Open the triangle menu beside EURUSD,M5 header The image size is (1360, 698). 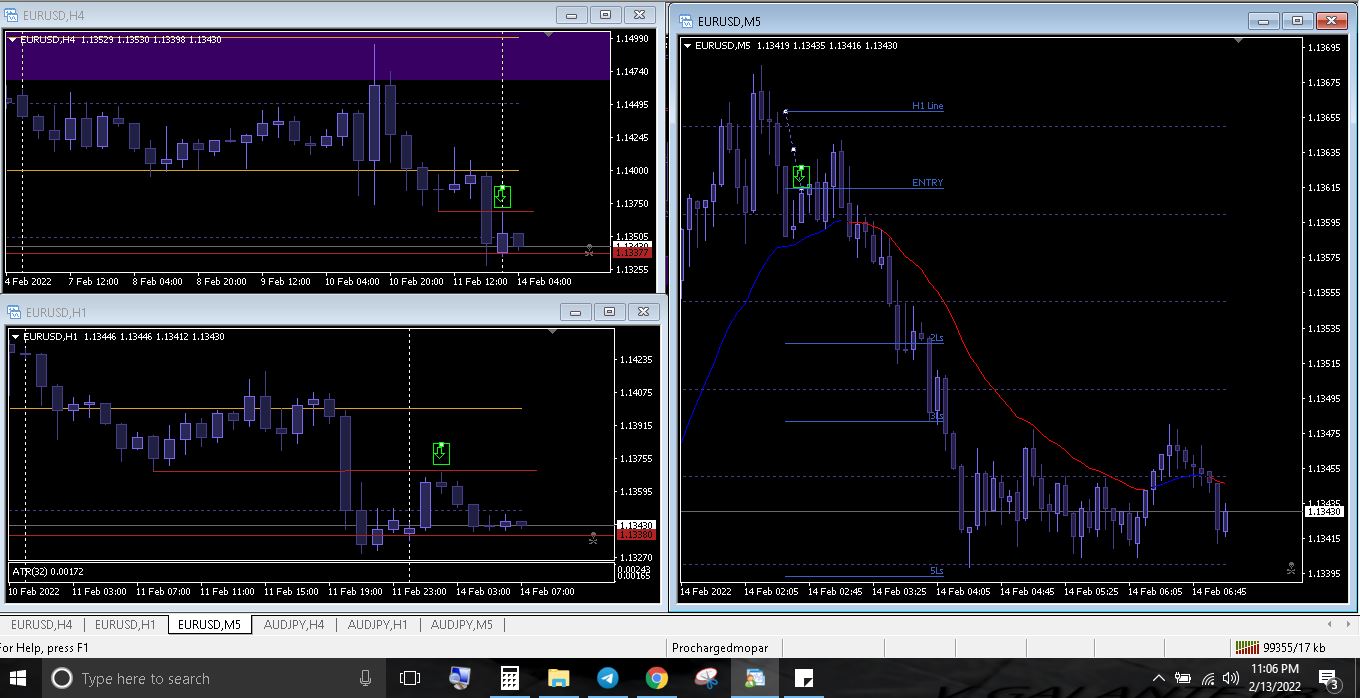688,46
